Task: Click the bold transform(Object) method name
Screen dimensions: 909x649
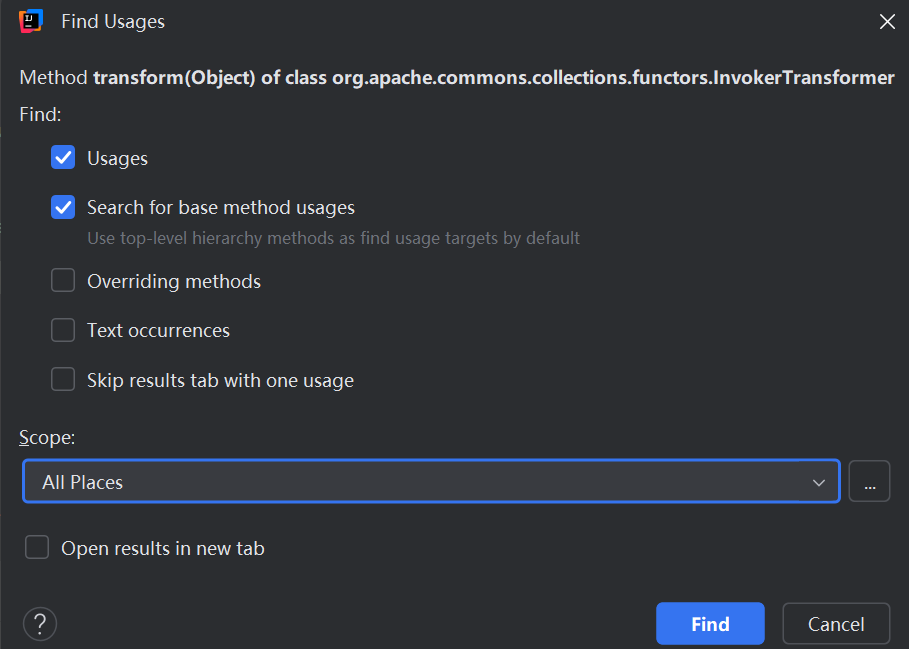Action: coord(174,77)
